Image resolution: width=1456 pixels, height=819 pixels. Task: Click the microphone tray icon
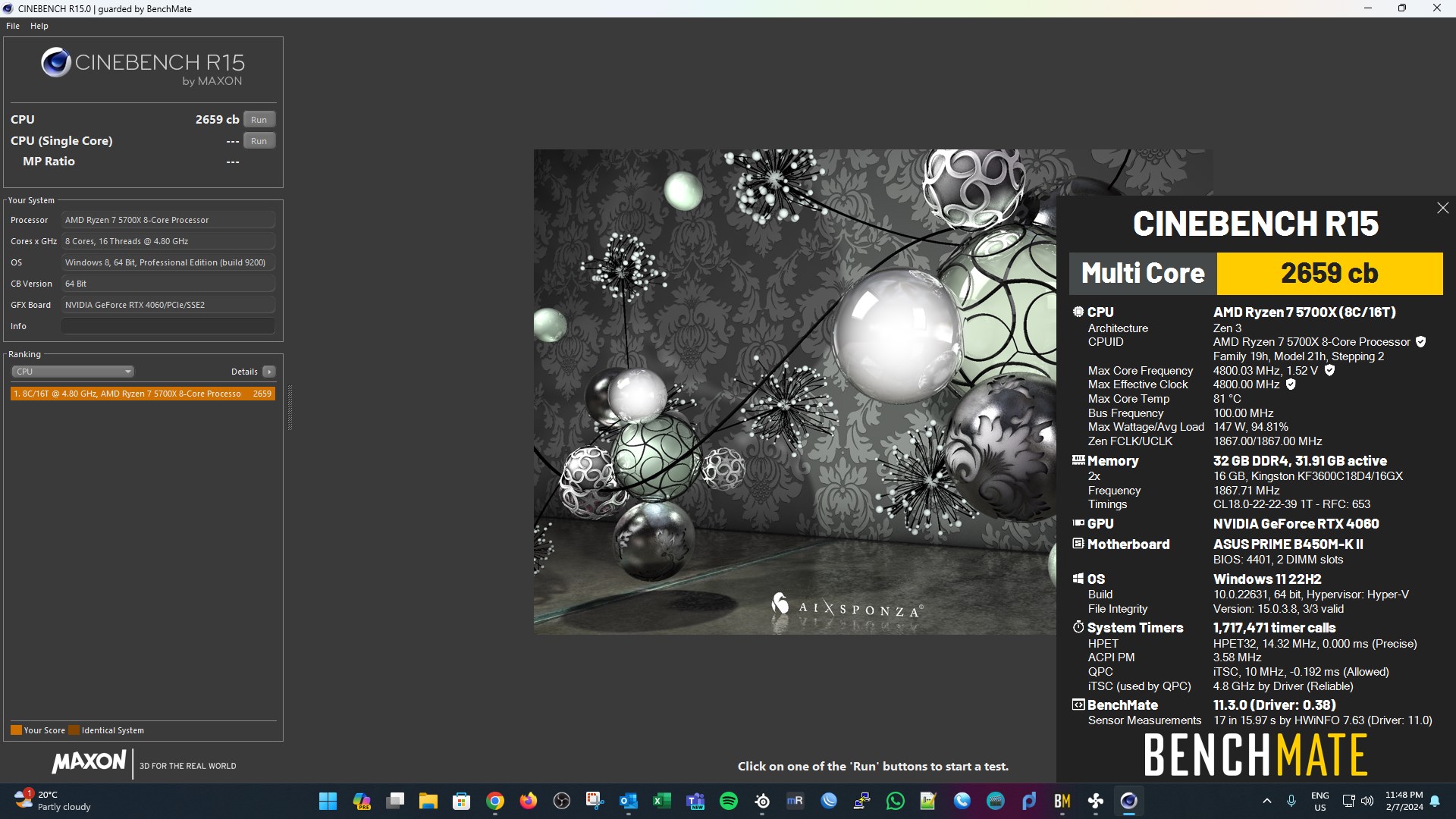[1291, 801]
